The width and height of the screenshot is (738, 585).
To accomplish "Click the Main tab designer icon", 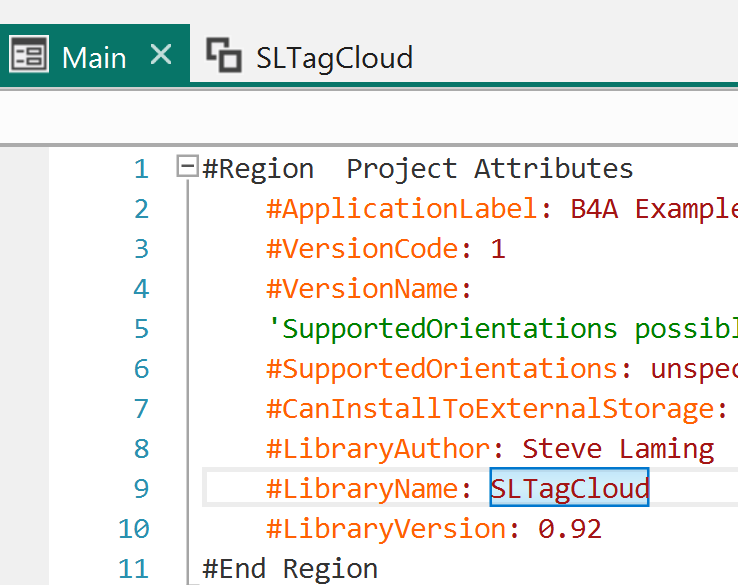I will 28,56.
